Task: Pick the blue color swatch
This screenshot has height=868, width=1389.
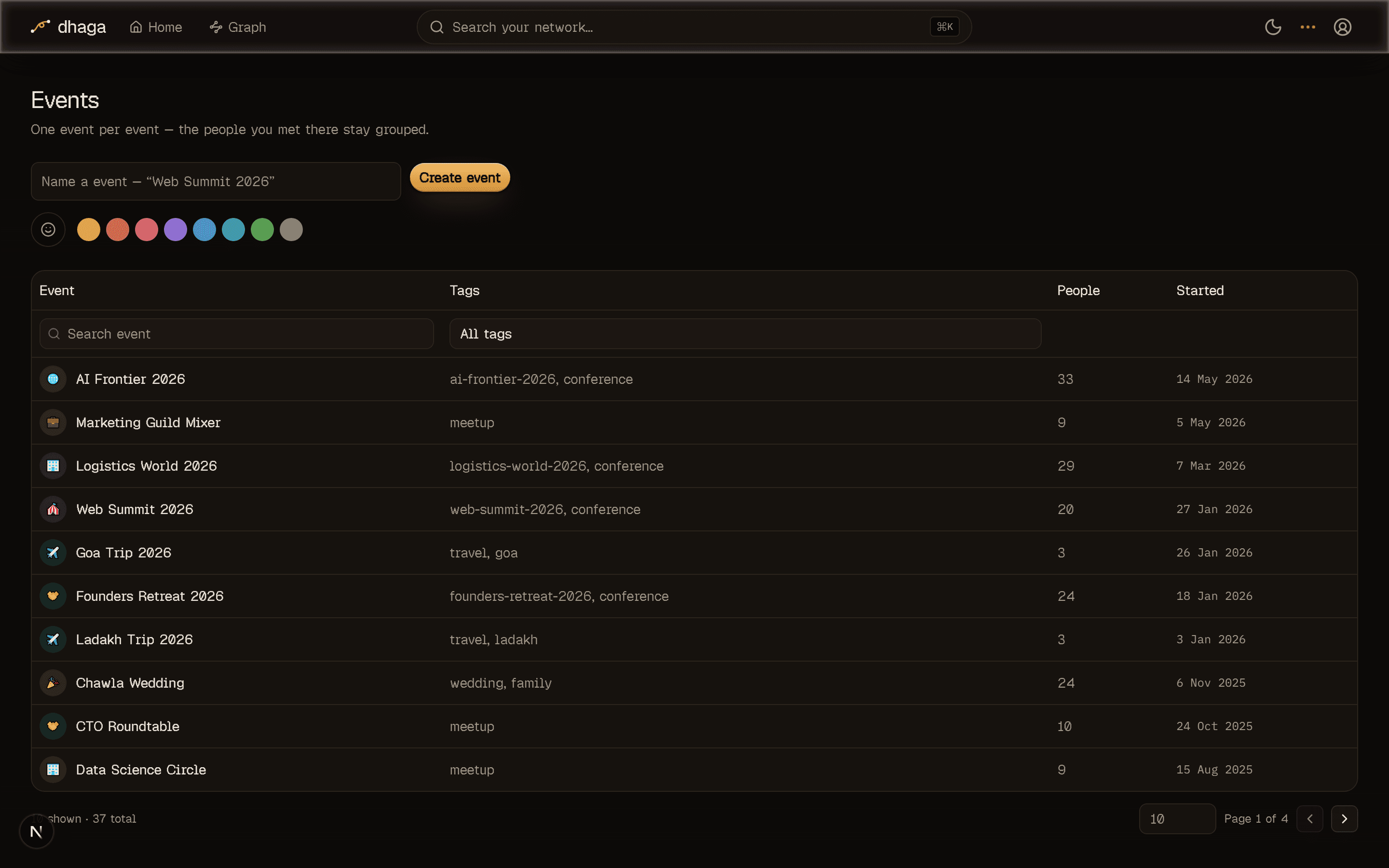Action: [204, 230]
